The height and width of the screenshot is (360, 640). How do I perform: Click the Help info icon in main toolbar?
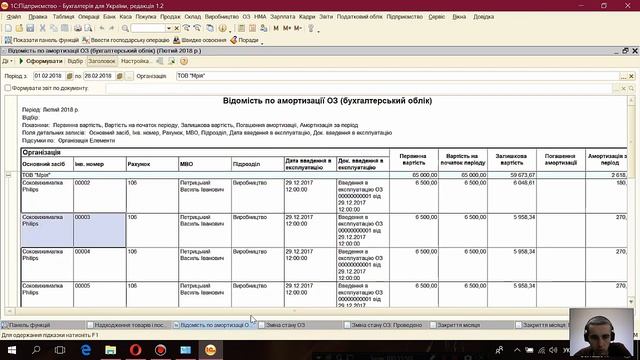point(222,28)
